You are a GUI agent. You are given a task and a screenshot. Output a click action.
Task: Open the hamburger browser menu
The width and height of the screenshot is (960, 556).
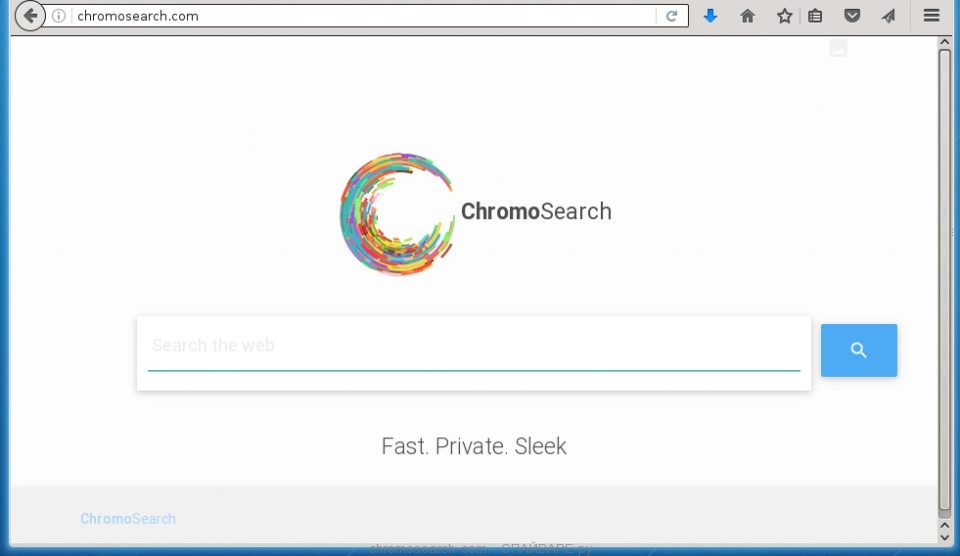[931, 15]
